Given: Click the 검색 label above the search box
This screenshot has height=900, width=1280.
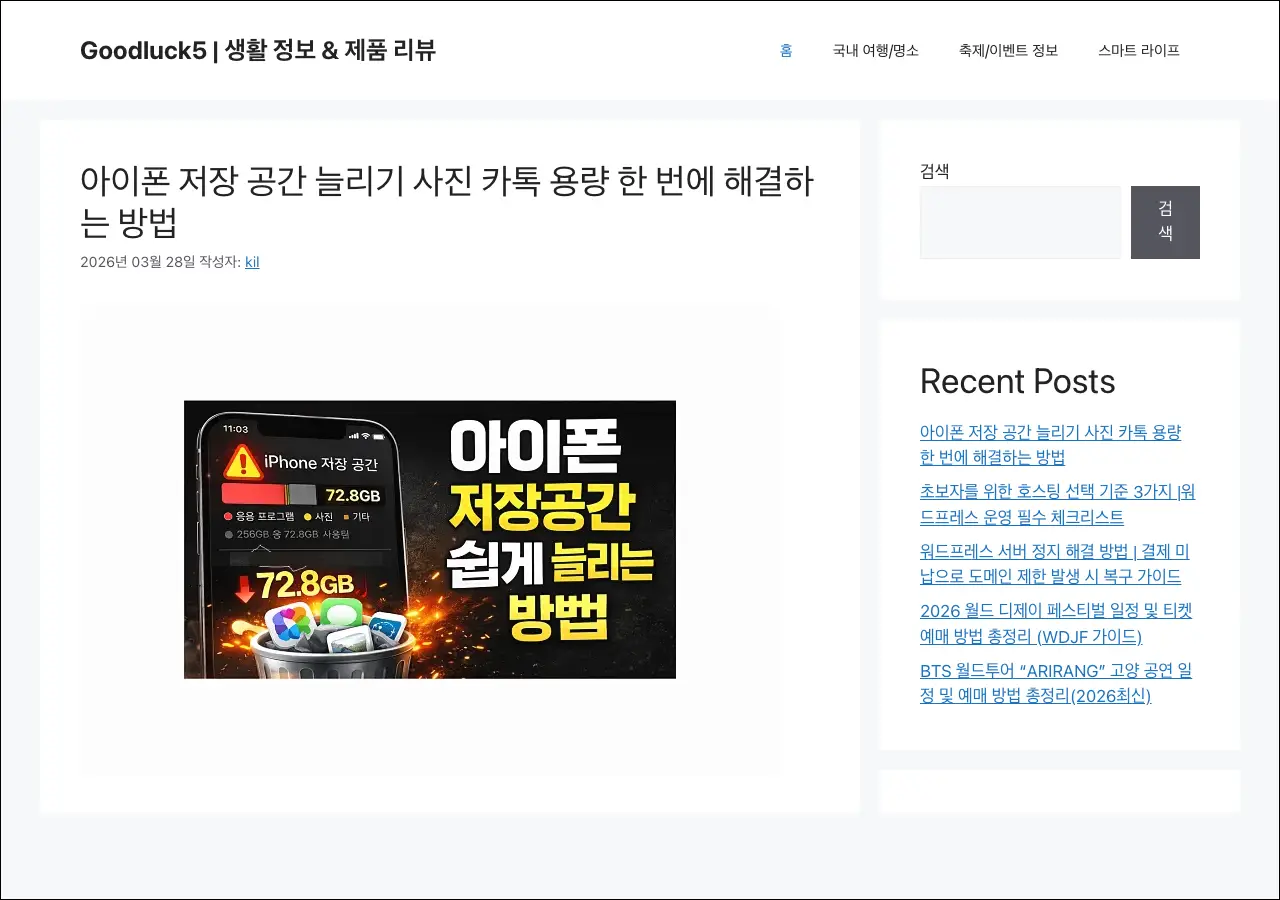Looking at the screenshot, I should pos(934,171).
